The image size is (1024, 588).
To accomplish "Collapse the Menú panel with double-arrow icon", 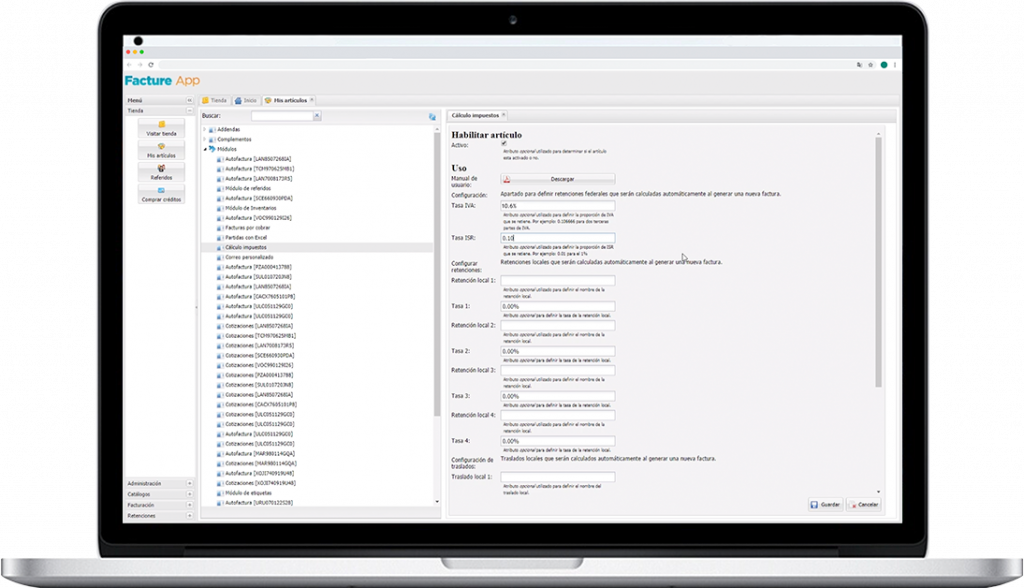I will 190,100.
